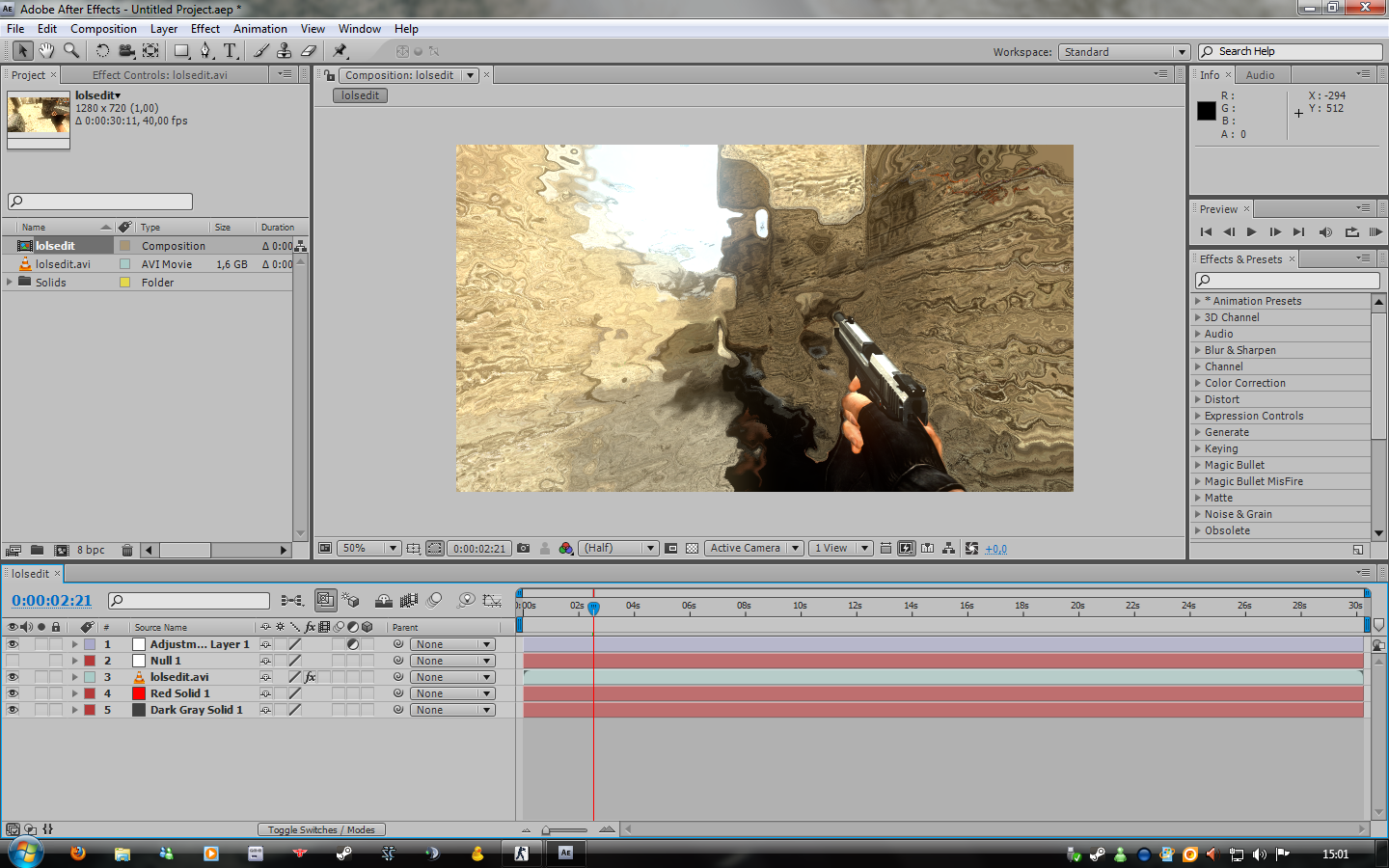This screenshot has height=868, width=1389.
Task: Select the Puppet Pin tool
Action: pyautogui.click(x=340, y=51)
